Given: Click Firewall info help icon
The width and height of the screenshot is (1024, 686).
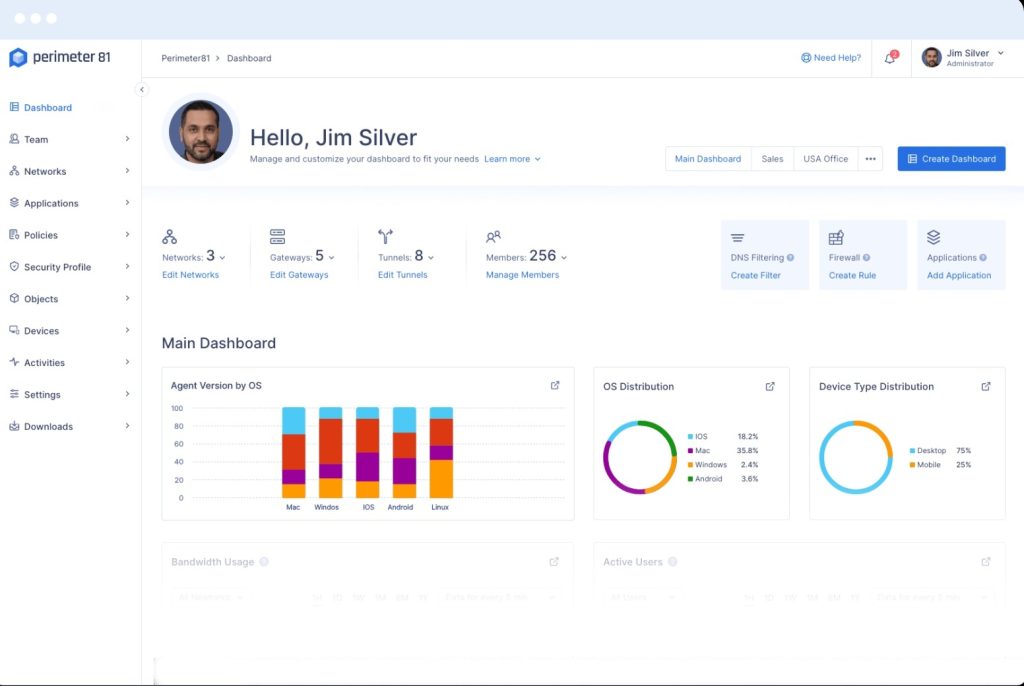Looking at the screenshot, I should tap(866, 257).
